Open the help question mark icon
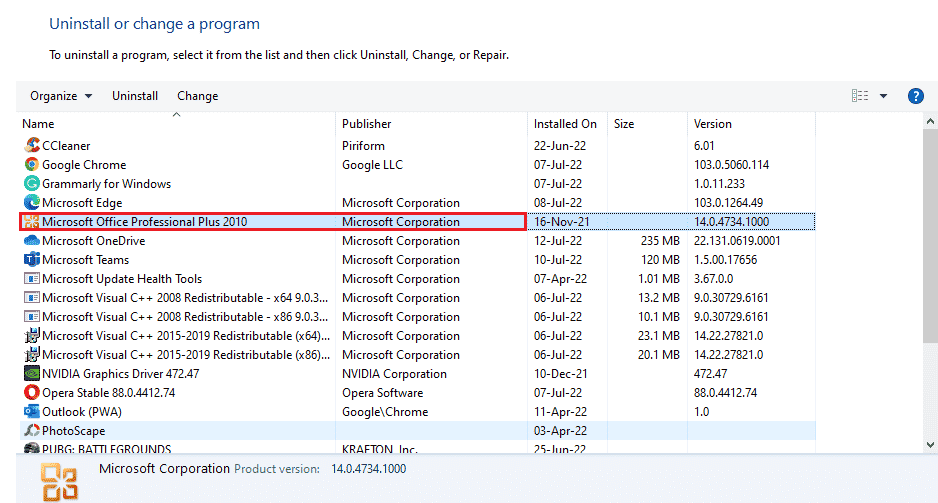 pyautogui.click(x=914, y=96)
